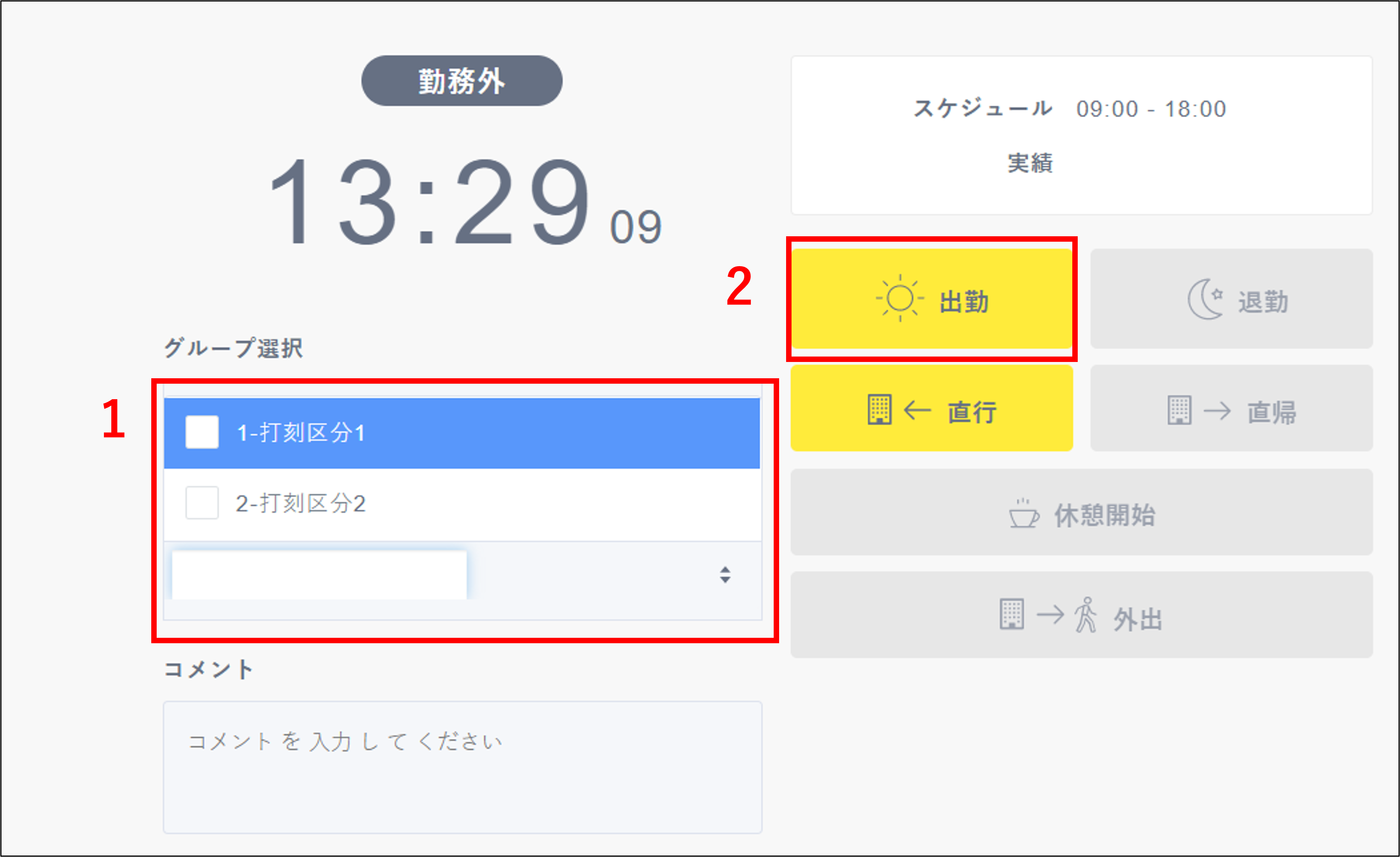The width and height of the screenshot is (1400, 857).
Task: Click the 出勤 clock-in button label
Action: coord(964,301)
